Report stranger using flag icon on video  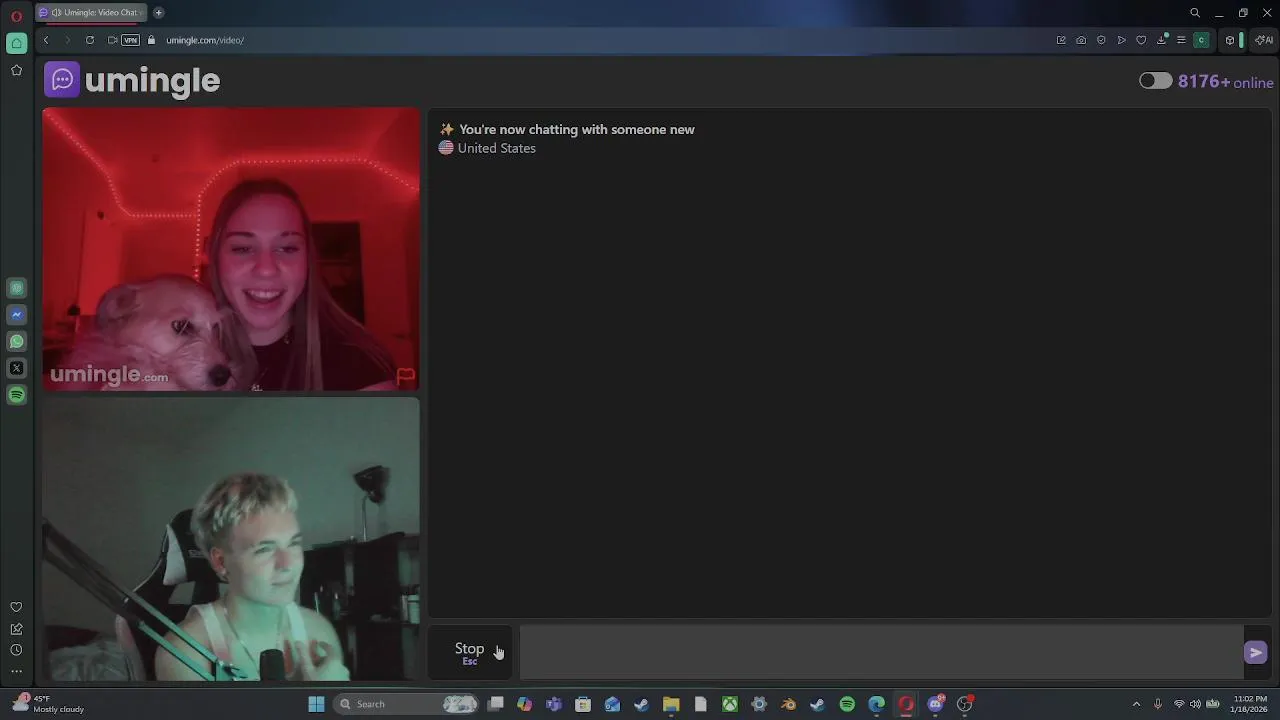405,376
